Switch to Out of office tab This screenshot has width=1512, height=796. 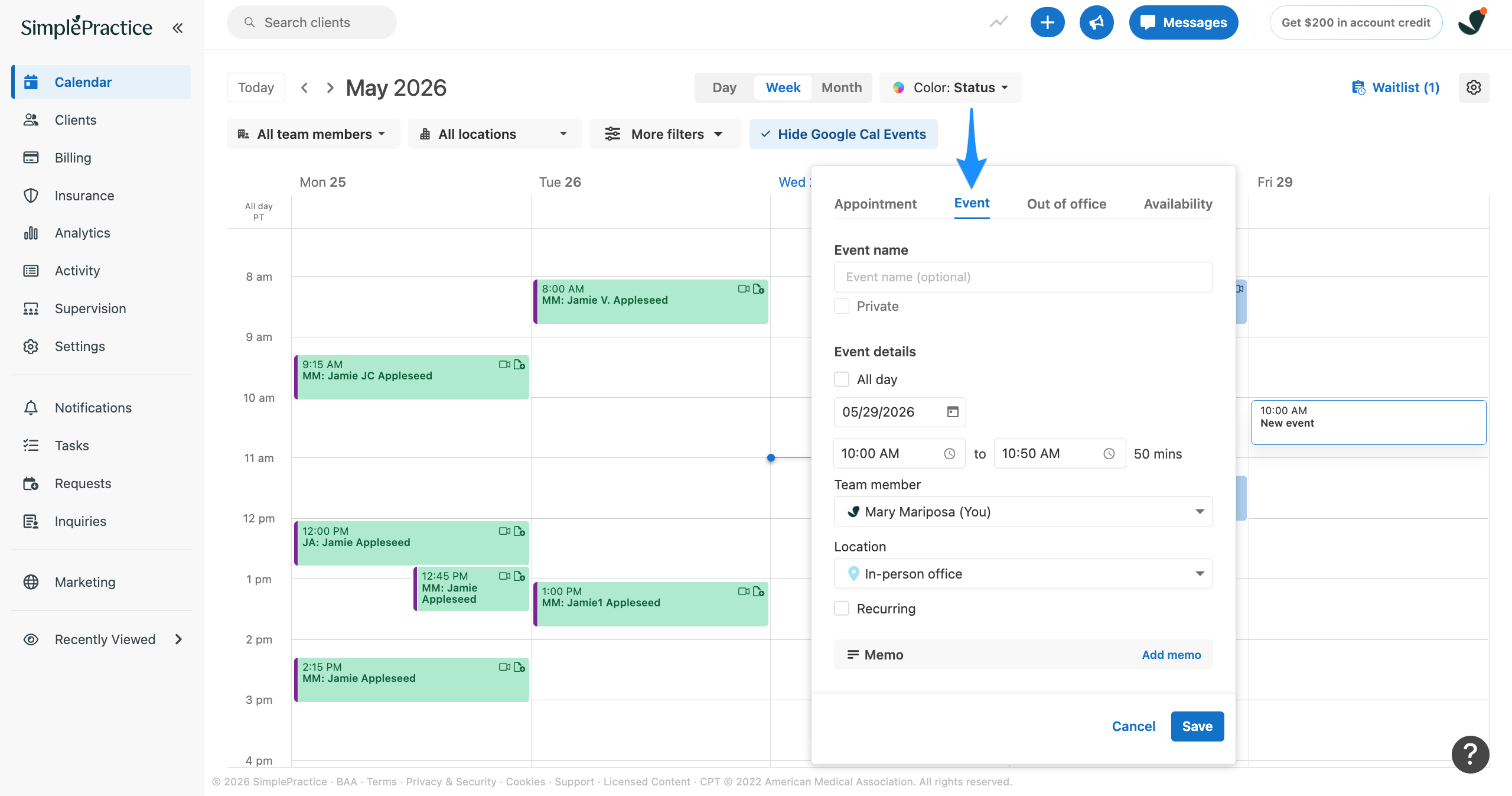pos(1067,204)
